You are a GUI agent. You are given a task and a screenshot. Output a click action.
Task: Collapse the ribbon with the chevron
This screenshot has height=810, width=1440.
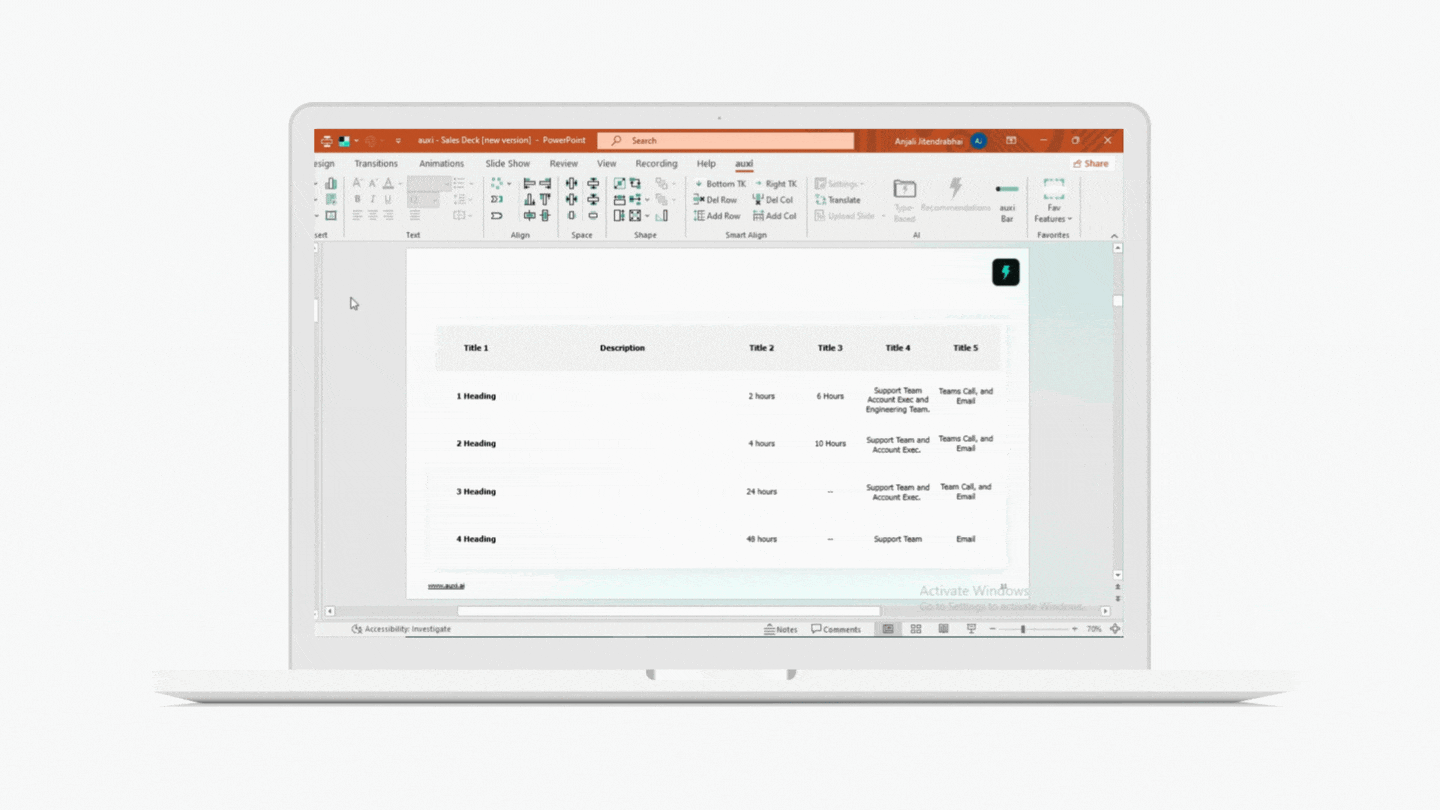click(x=1115, y=236)
